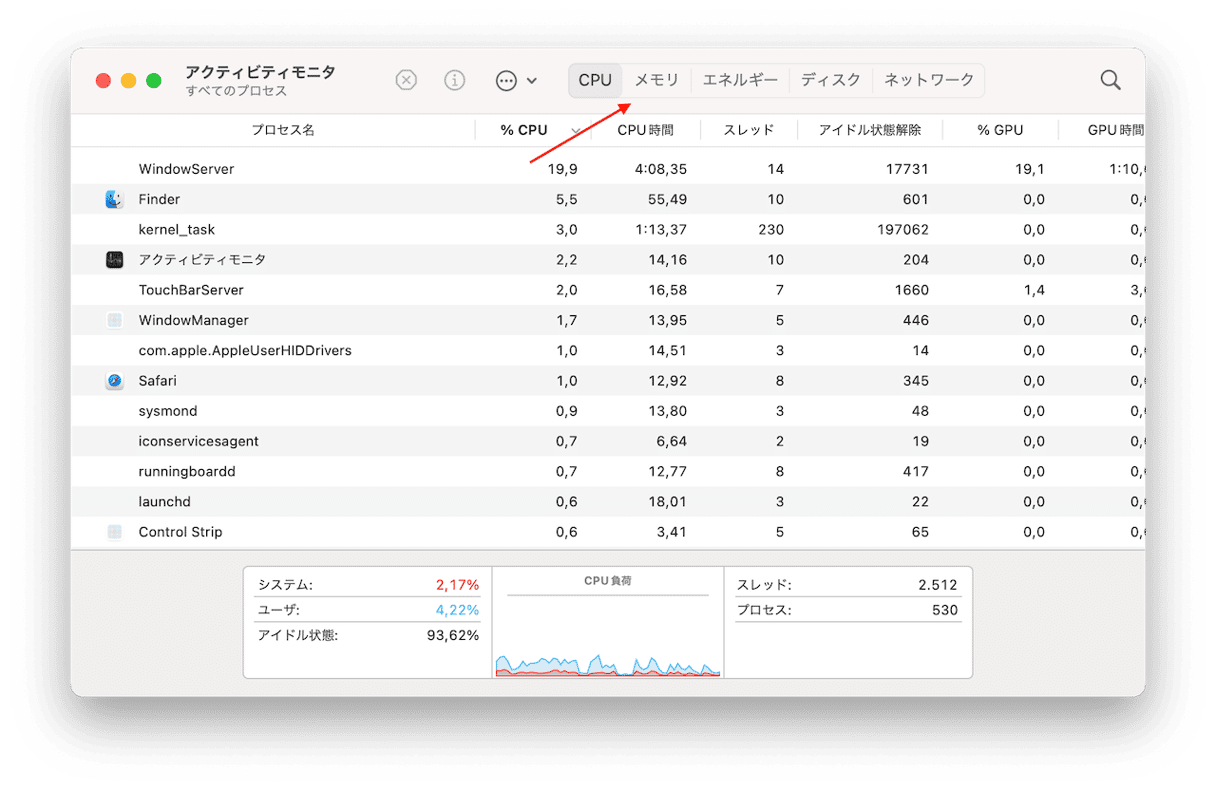Click the スレッド total 2.512
The width and height of the screenshot is (1216, 790).
click(938, 585)
